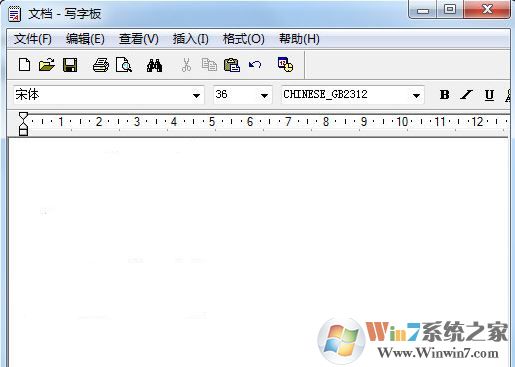Click the Paste clipboard icon
The image size is (515, 367).
[x=232, y=65]
